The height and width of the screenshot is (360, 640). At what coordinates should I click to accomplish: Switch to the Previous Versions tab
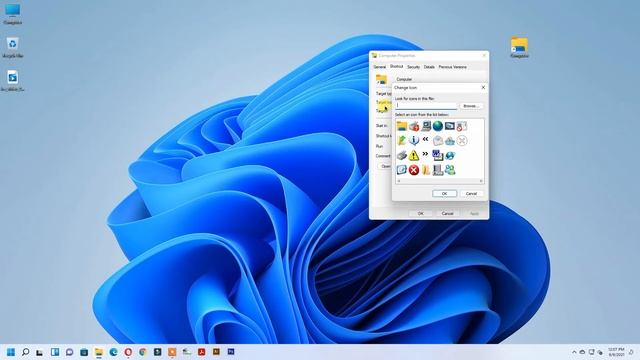pyautogui.click(x=453, y=67)
